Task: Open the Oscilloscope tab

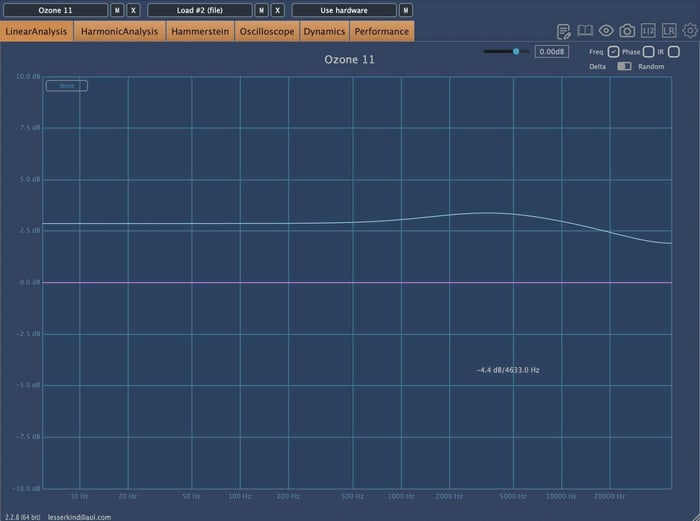Action: [x=267, y=31]
